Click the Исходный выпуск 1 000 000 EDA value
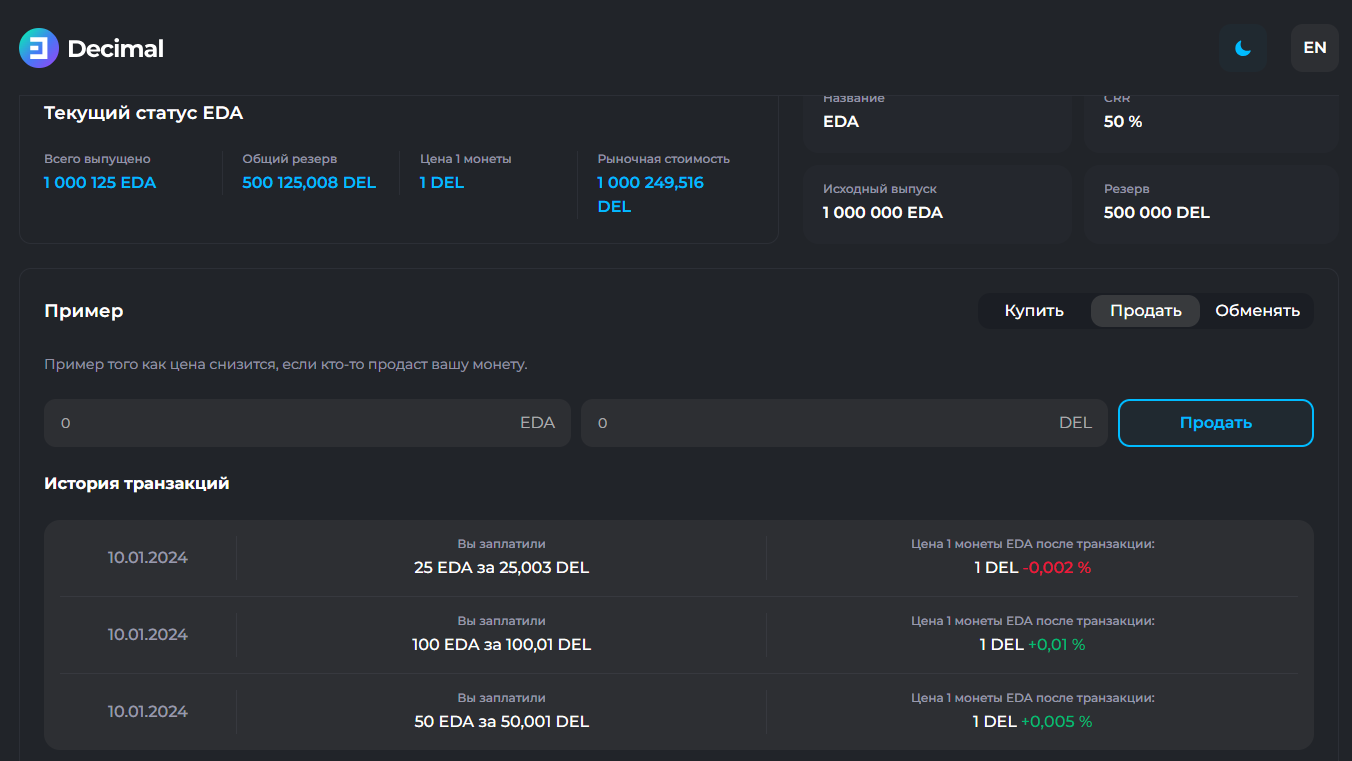Image resolution: width=1352 pixels, height=761 pixels. 883,213
